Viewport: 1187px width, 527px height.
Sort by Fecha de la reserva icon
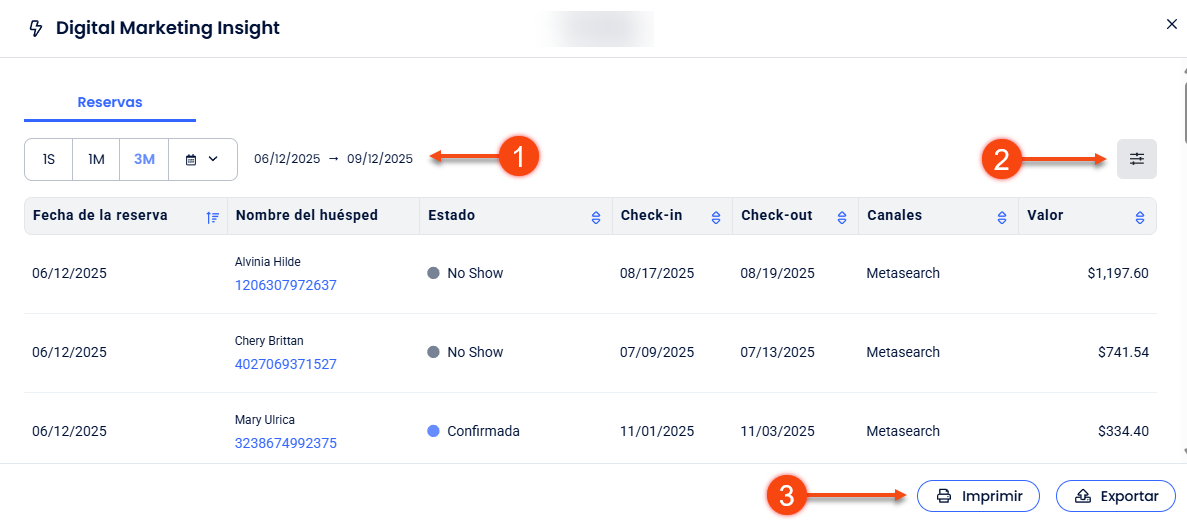(212, 217)
